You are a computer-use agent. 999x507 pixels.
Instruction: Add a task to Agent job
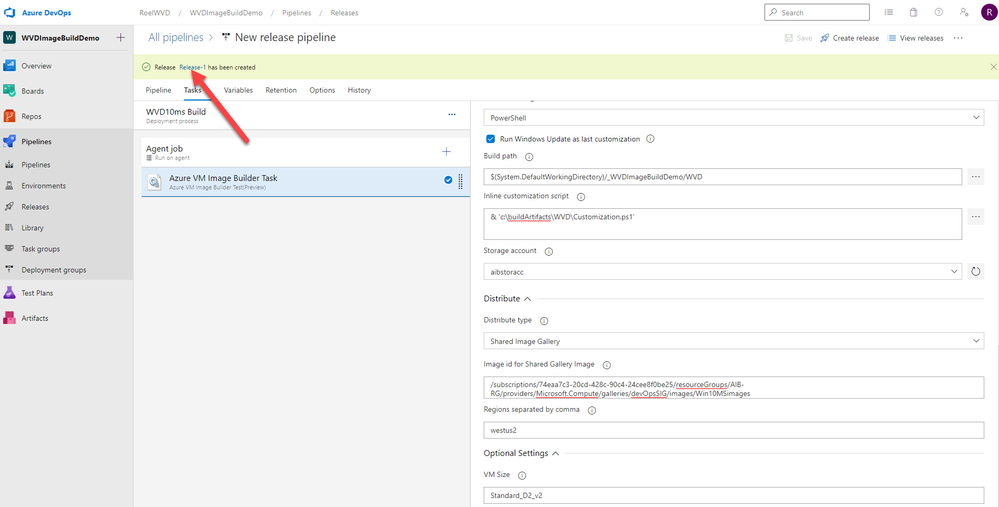(x=447, y=152)
